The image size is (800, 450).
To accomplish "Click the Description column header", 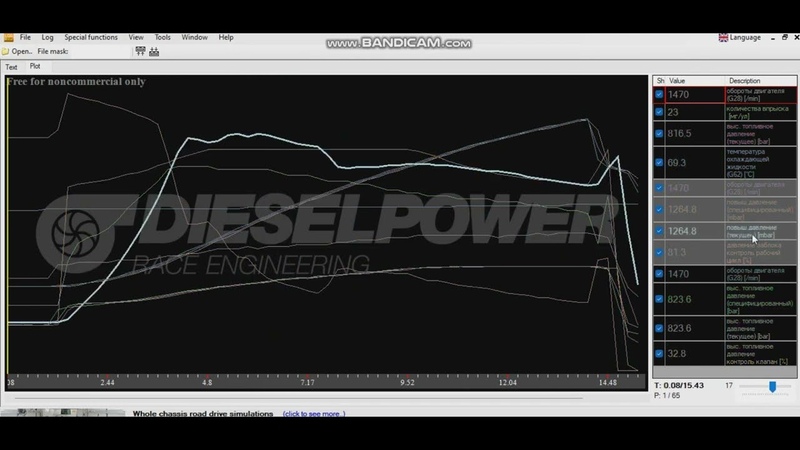I will click(x=761, y=81).
